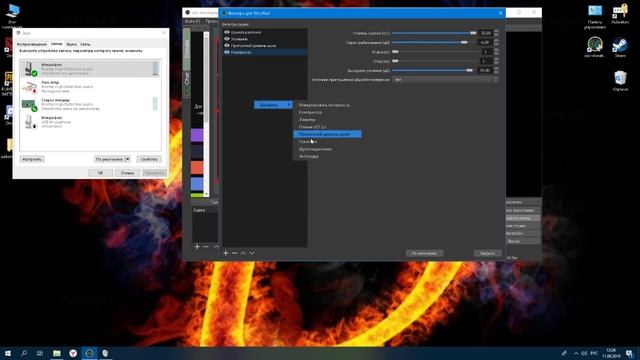
Task: Click the stepper arrows for Атака value
Action: [496, 52]
